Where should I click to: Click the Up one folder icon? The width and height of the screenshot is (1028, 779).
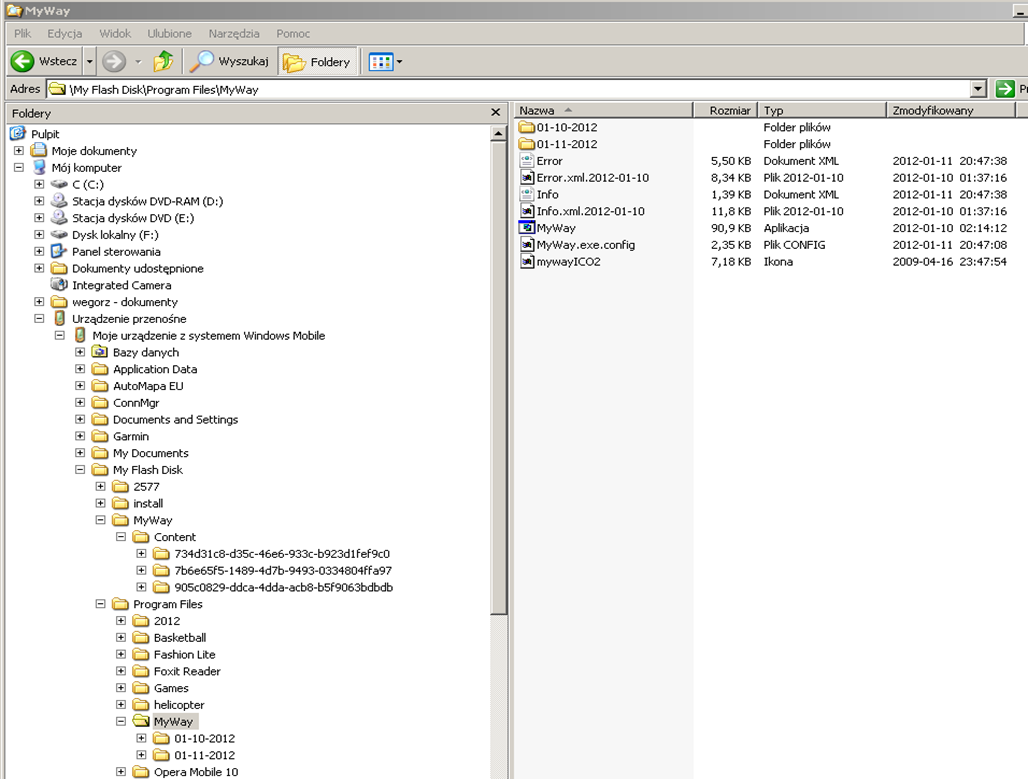163,61
